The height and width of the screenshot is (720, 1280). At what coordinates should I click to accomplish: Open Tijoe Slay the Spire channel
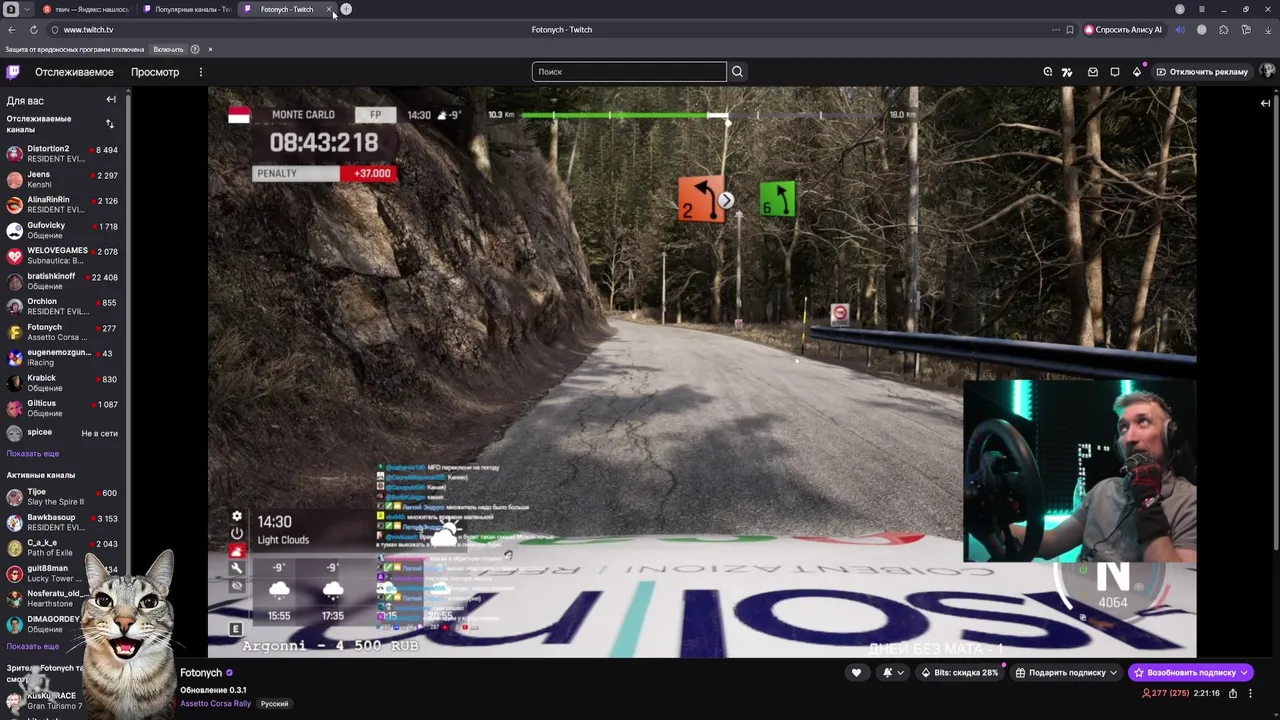tap(62, 497)
